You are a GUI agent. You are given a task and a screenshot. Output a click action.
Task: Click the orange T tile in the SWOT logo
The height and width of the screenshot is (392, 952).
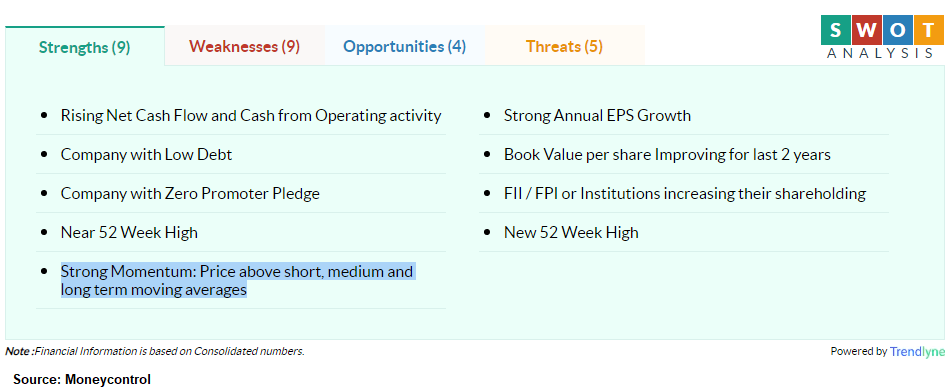click(927, 30)
